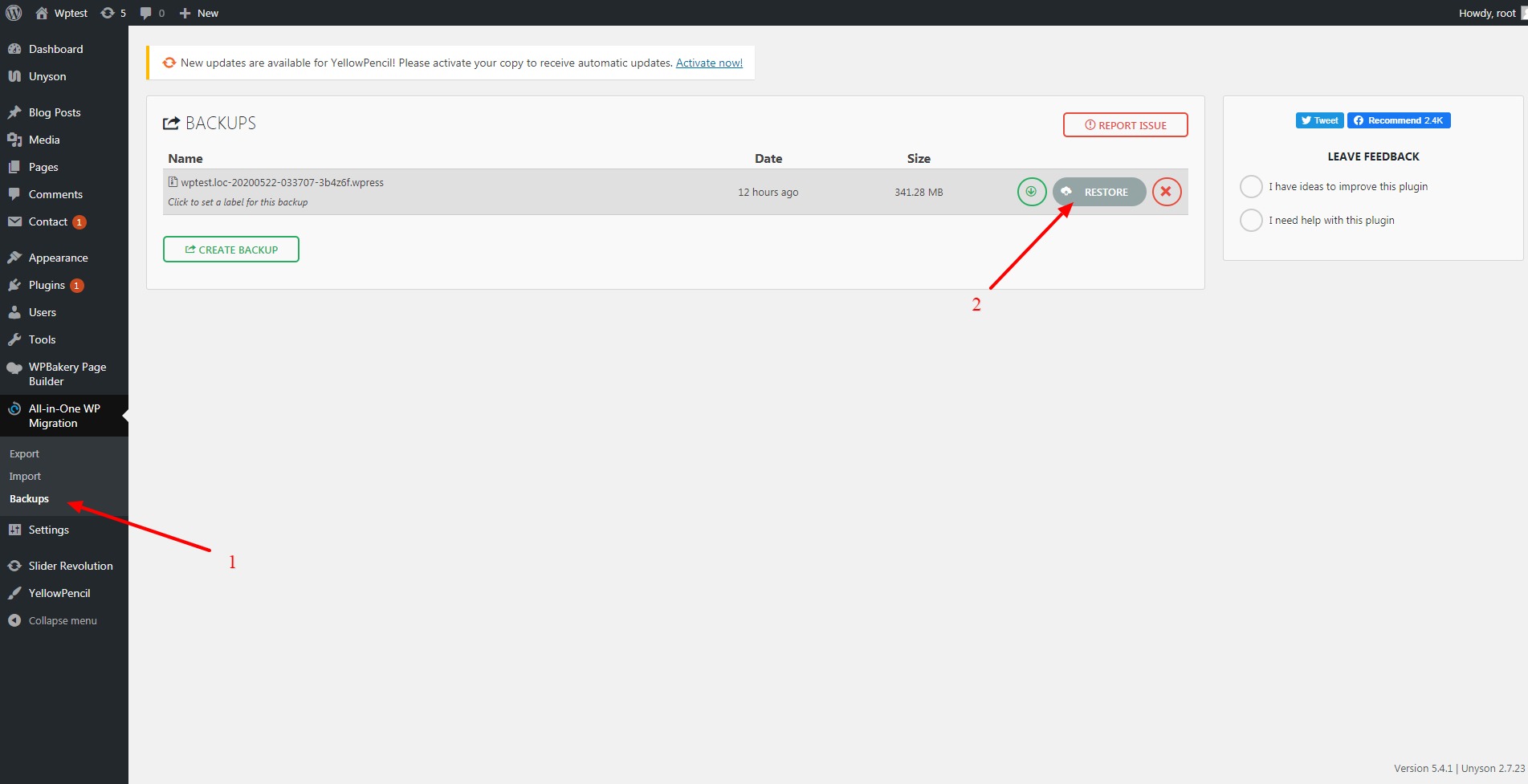Open the Comments sidebar item

point(64,194)
